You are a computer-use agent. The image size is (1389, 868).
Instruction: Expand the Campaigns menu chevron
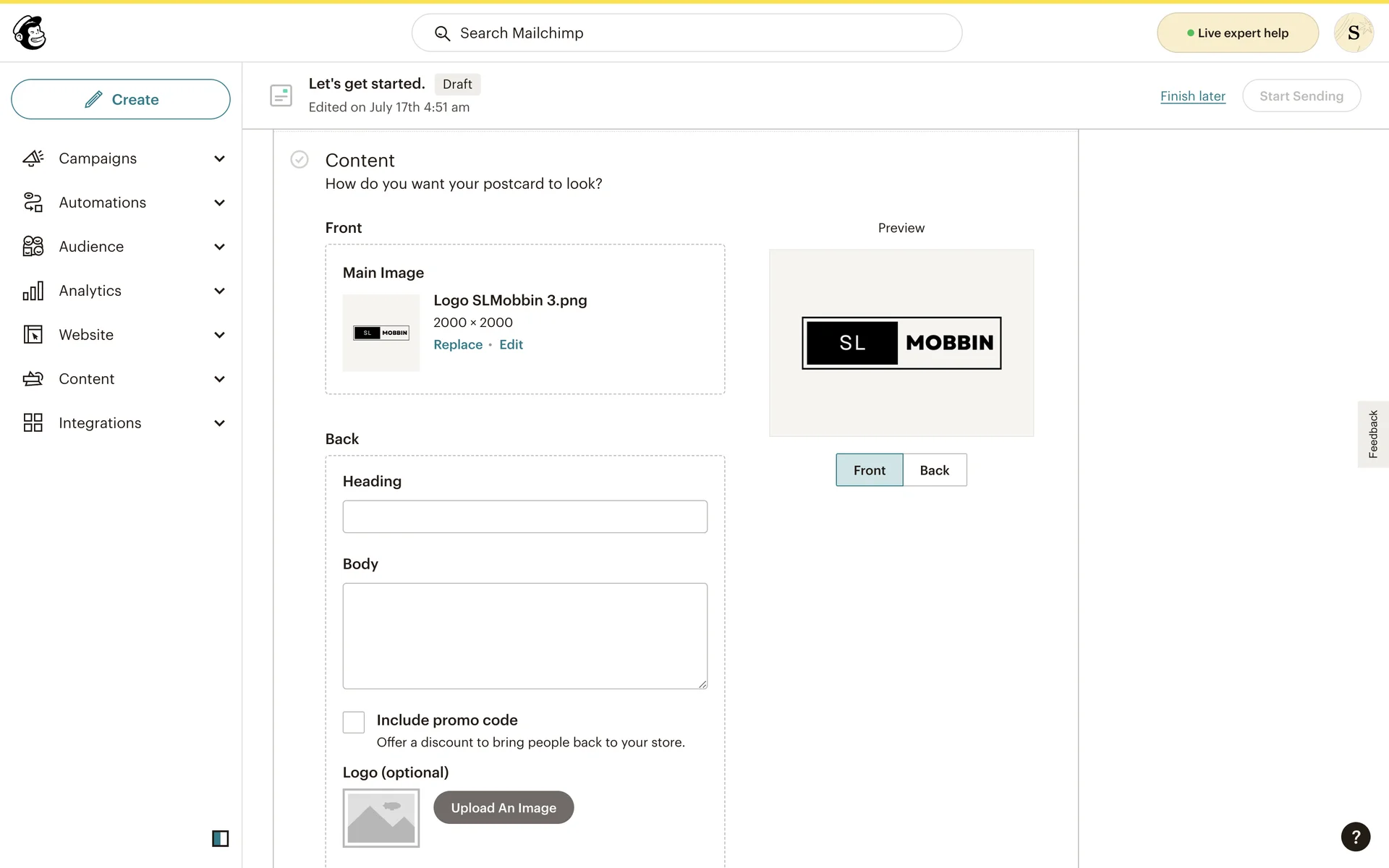219,158
